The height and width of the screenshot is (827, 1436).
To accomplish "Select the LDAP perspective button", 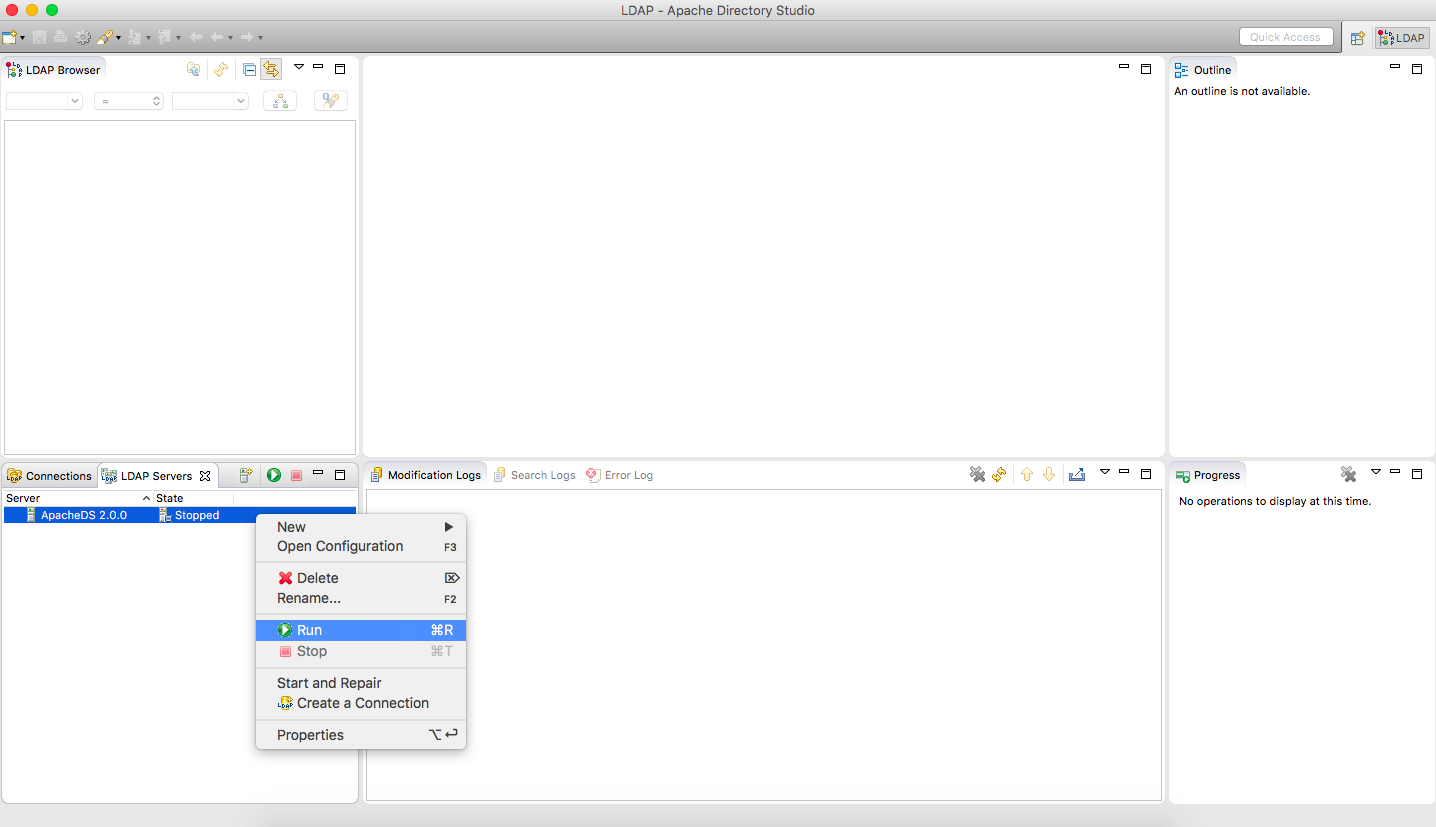I will coord(1402,38).
